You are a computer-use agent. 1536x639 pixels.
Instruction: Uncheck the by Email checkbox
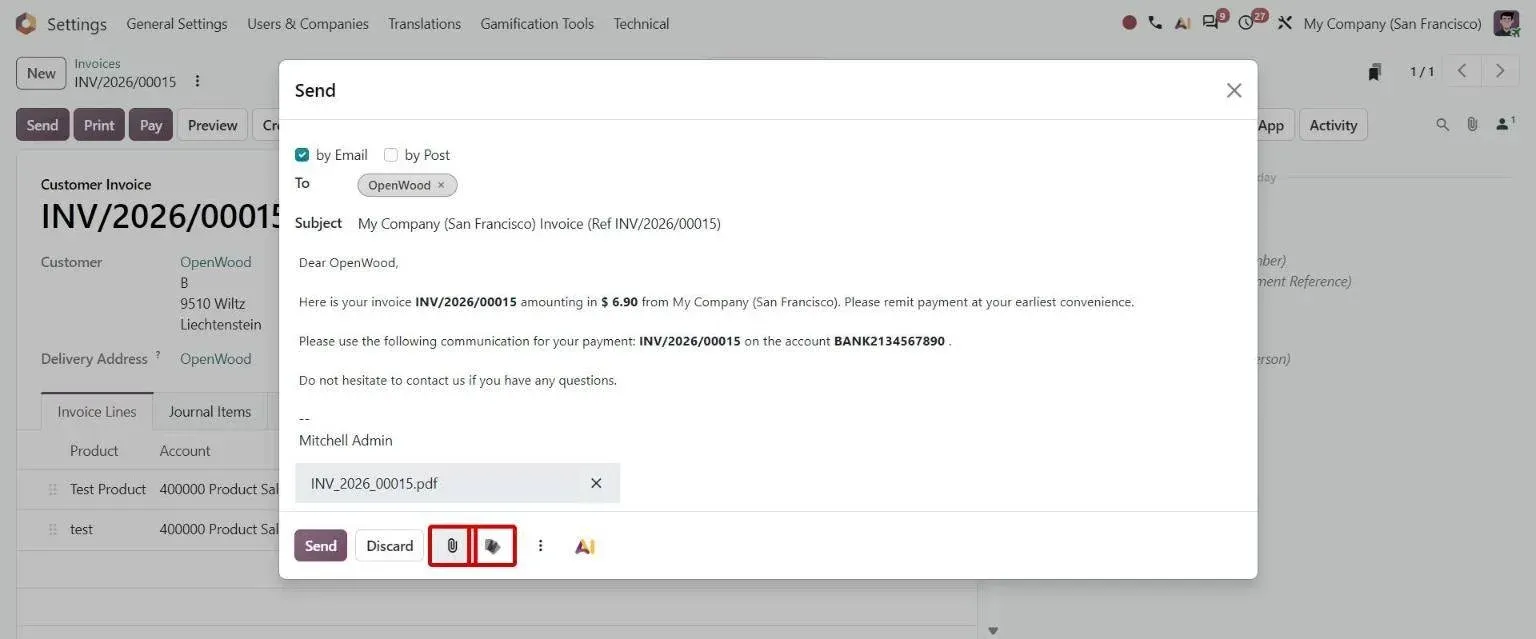click(x=302, y=155)
